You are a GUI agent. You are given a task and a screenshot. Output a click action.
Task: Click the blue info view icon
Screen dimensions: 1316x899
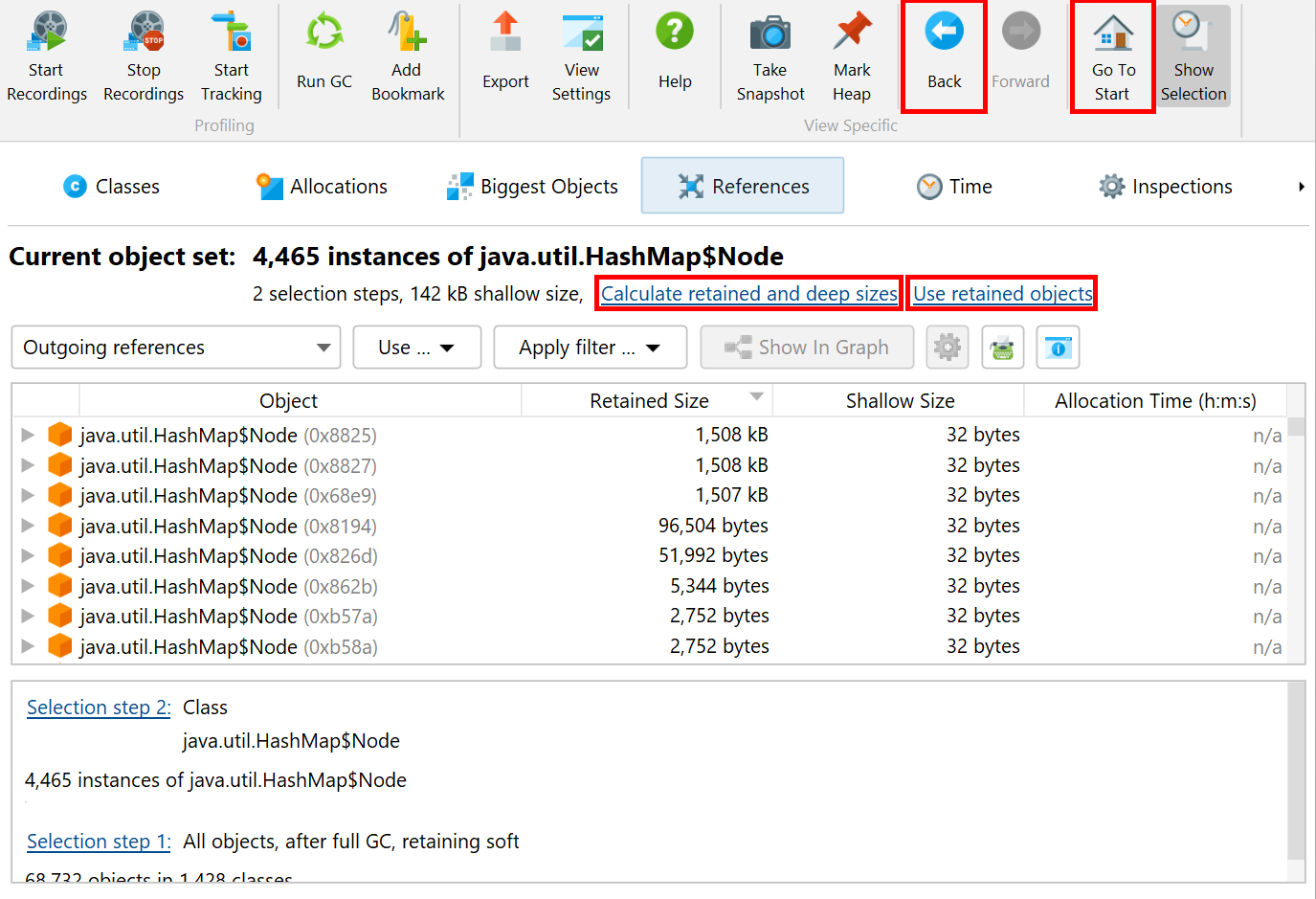point(1058,348)
